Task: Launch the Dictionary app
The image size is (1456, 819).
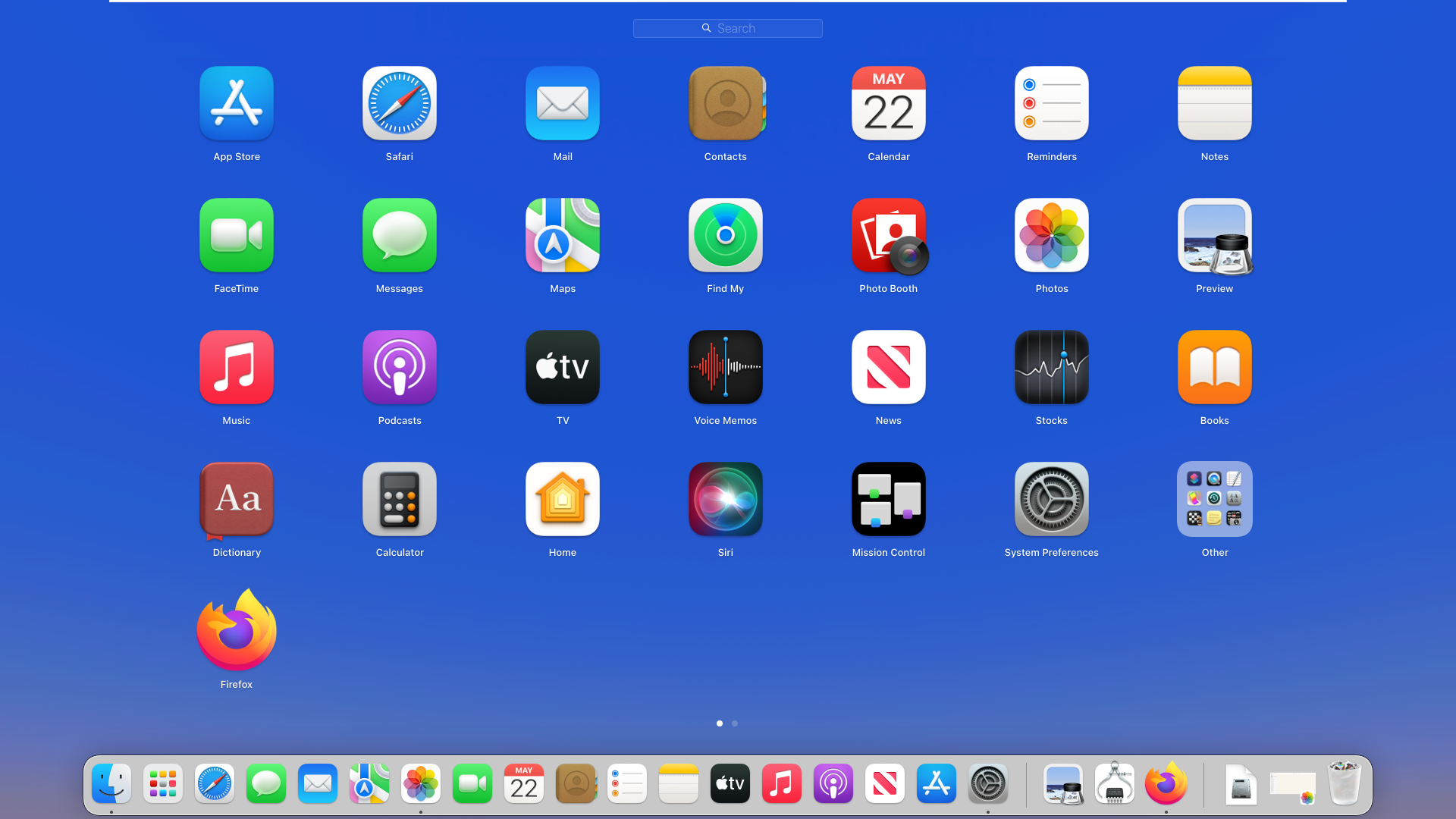Action: coord(237,499)
